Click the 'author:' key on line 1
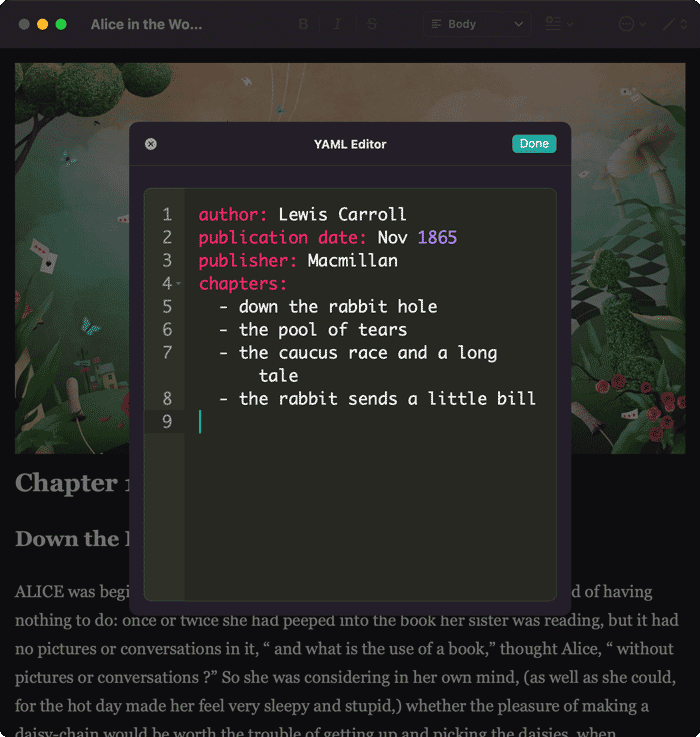The image size is (700, 737). [233, 215]
